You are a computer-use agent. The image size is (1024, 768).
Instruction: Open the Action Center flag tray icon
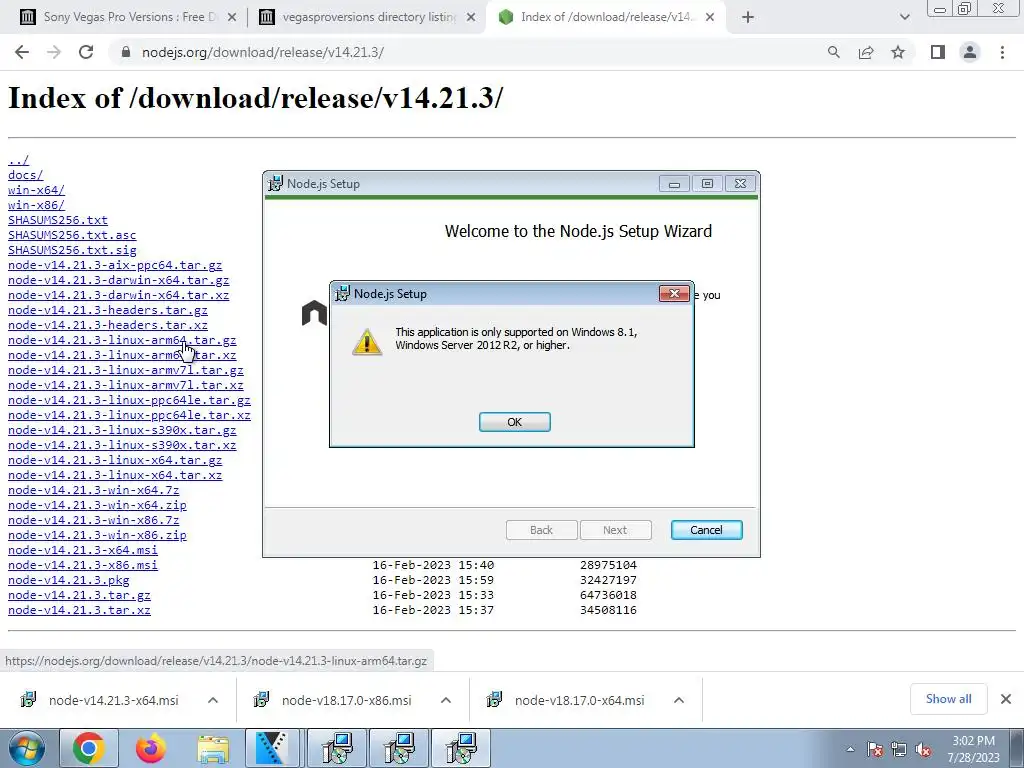click(x=875, y=750)
